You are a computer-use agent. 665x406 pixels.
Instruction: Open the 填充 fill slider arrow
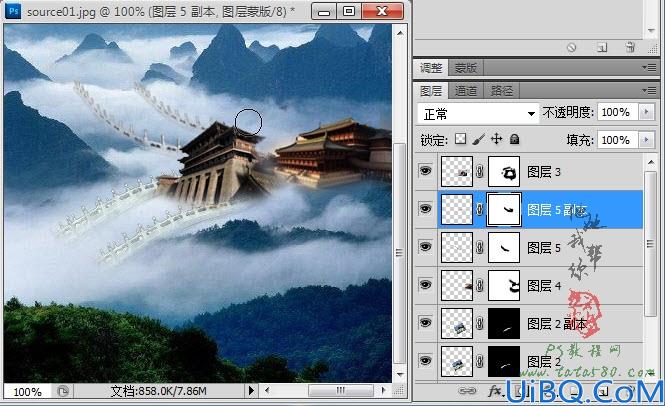pos(646,140)
